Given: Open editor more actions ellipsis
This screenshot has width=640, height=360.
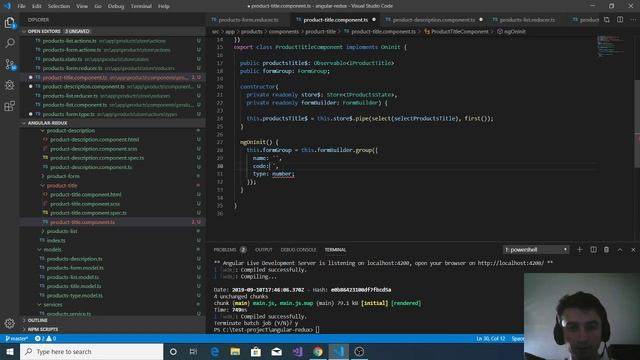Looking at the screenshot, I should pos(633,20).
